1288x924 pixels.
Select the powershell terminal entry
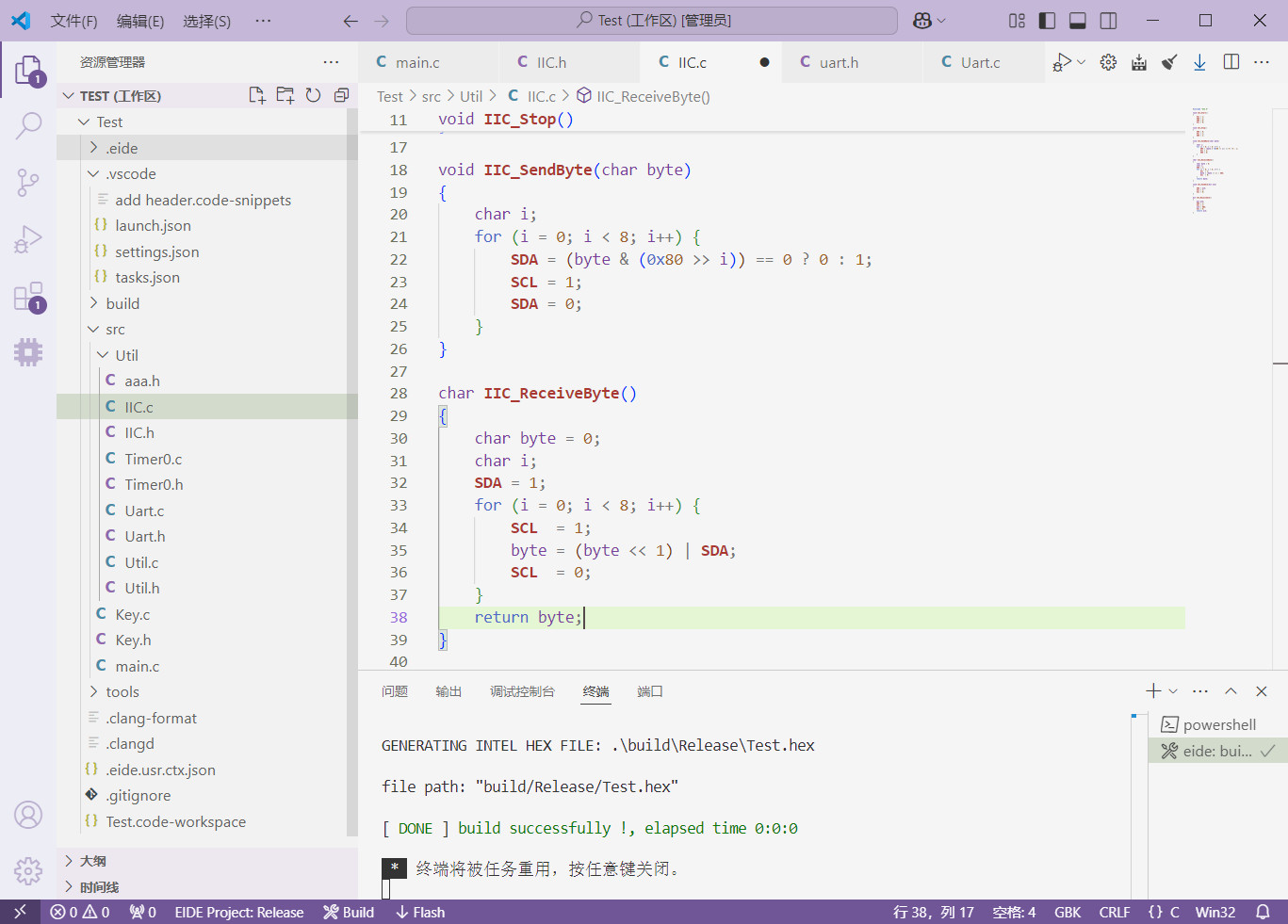click(x=1218, y=724)
